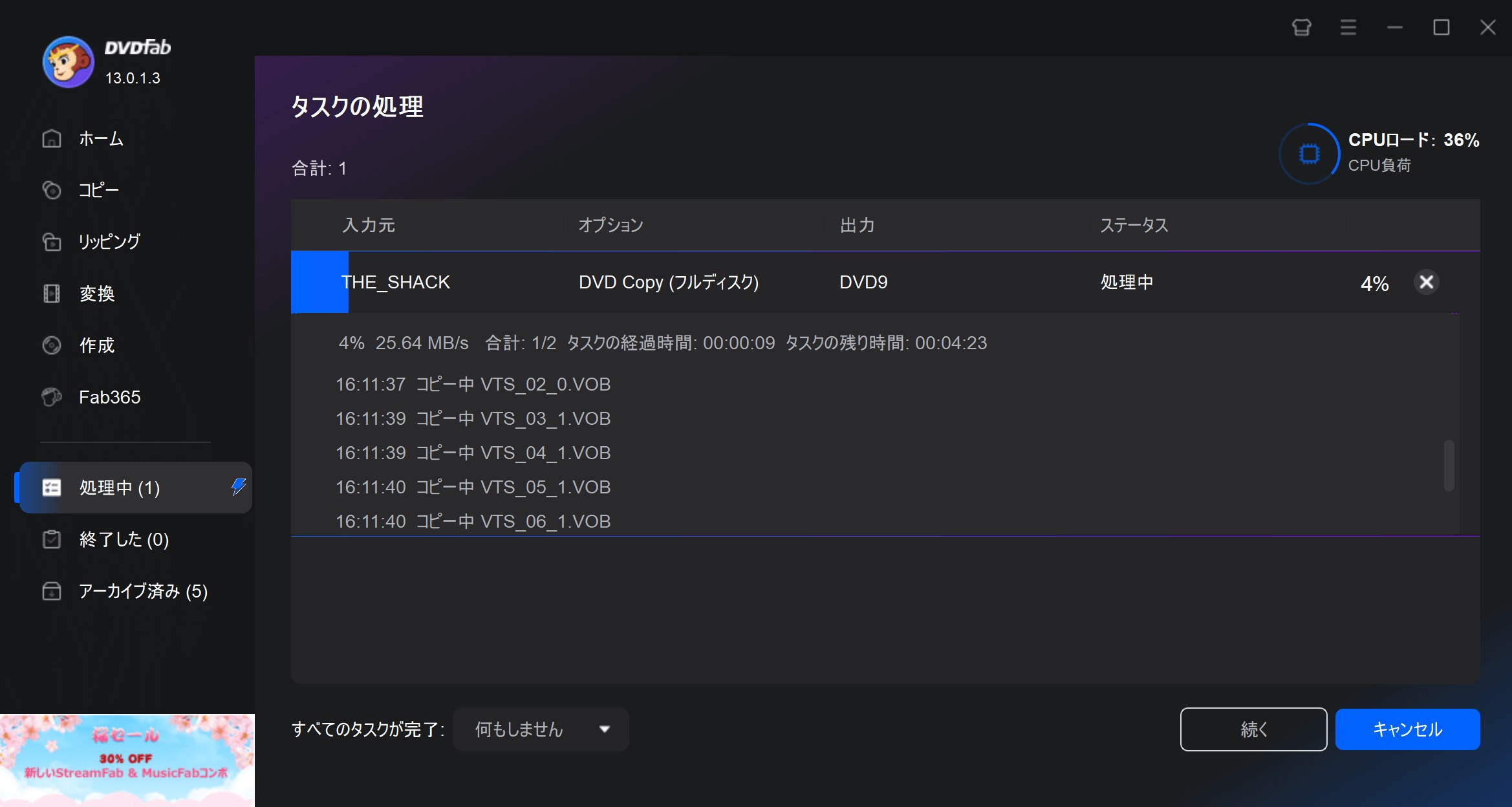Click the Copy (コピー) disc icon
This screenshot has width=1512, height=807.
[x=52, y=190]
